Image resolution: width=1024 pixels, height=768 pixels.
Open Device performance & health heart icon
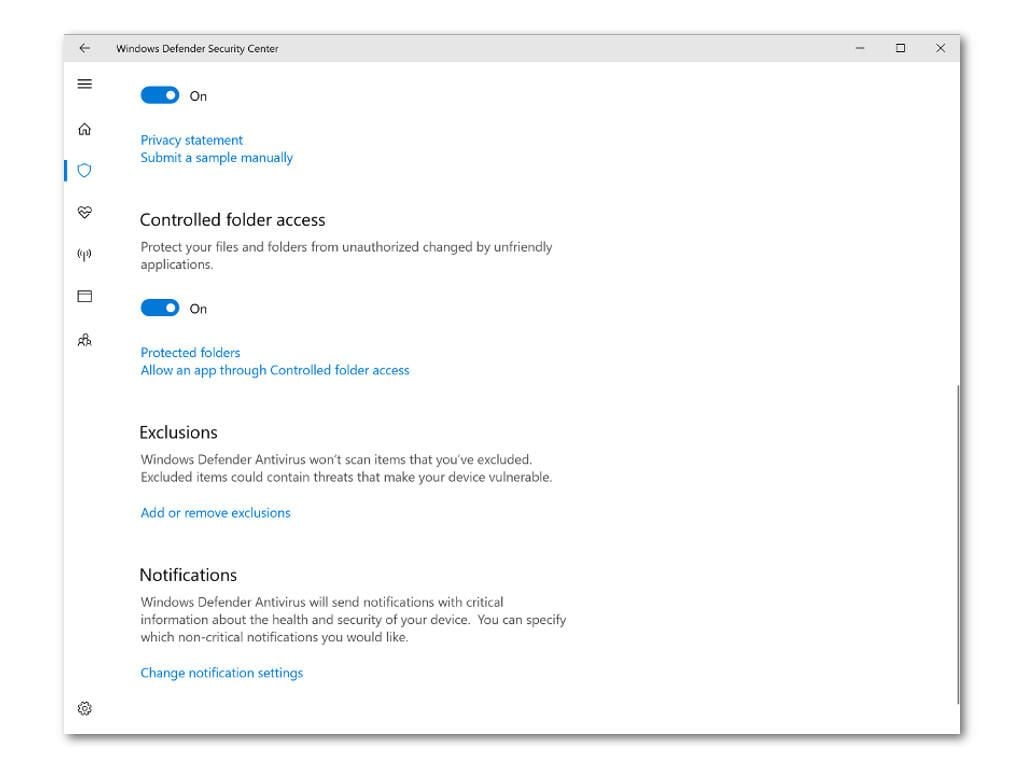coord(84,212)
